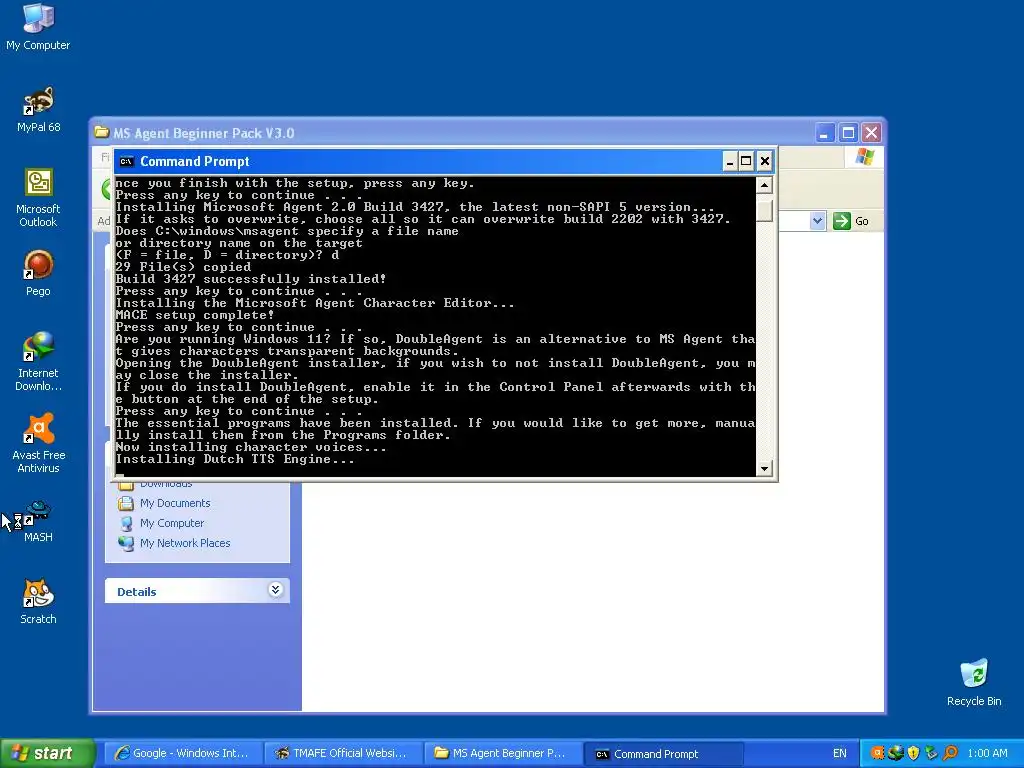Maximize the MS Agent Beginner Pack window

(x=848, y=133)
